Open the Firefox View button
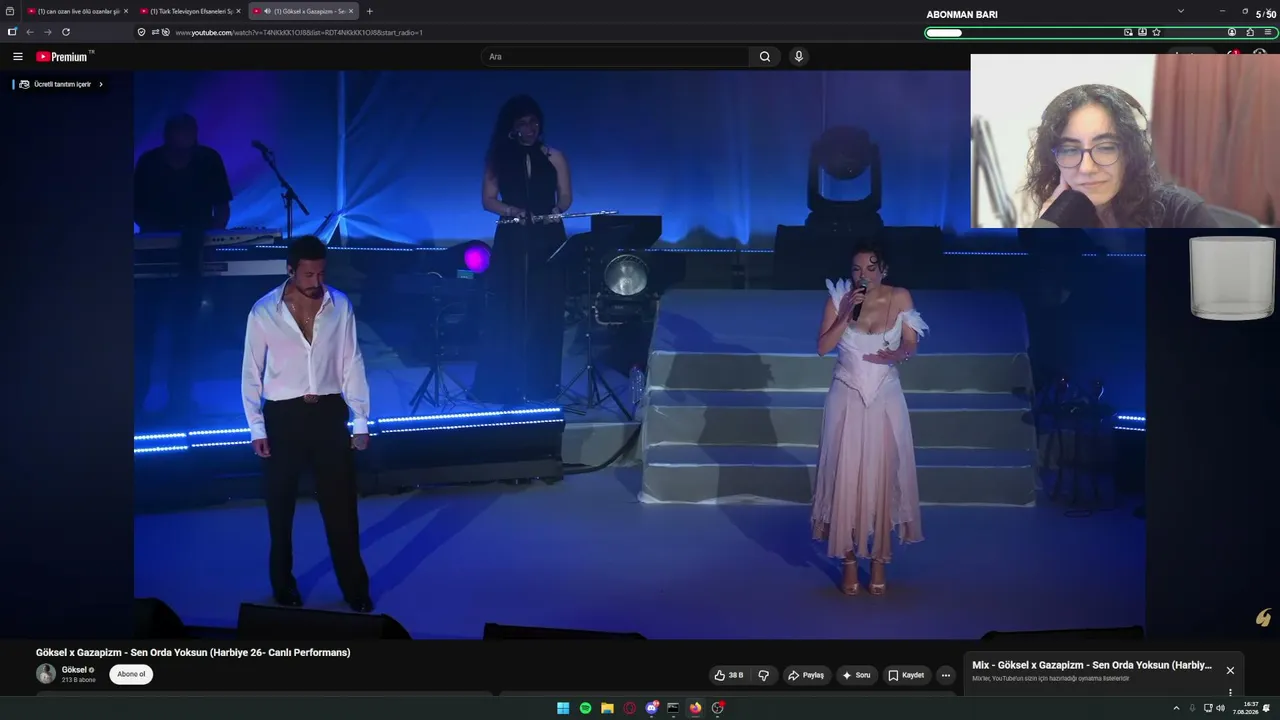The height and width of the screenshot is (720, 1280). (10, 11)
